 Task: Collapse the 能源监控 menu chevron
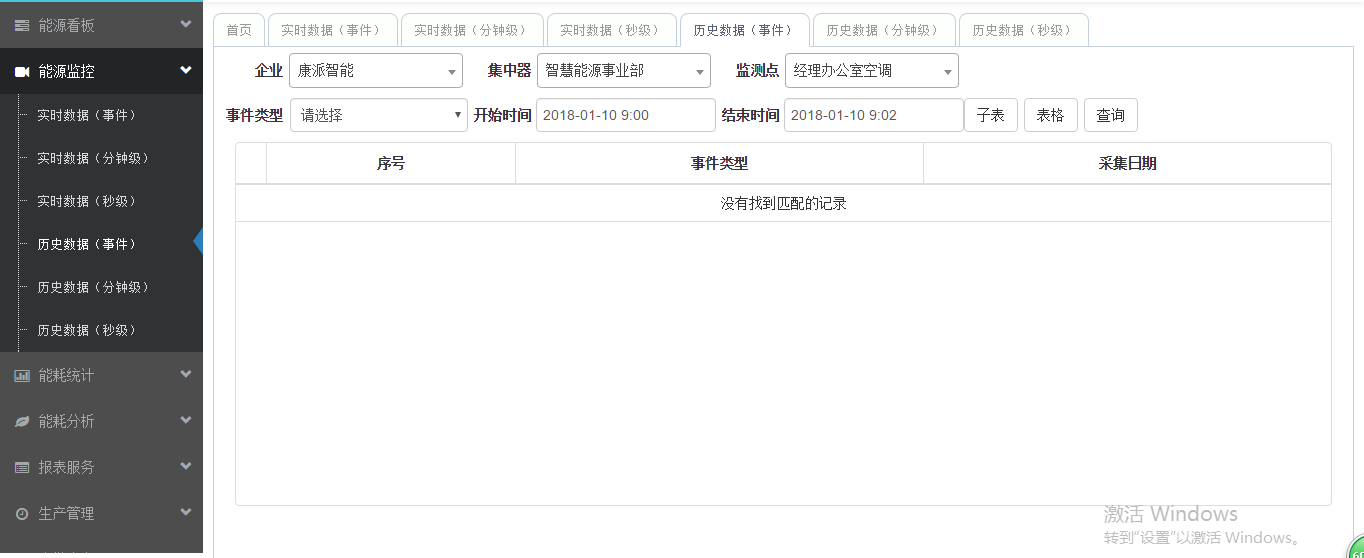click(x=185, y=71)
